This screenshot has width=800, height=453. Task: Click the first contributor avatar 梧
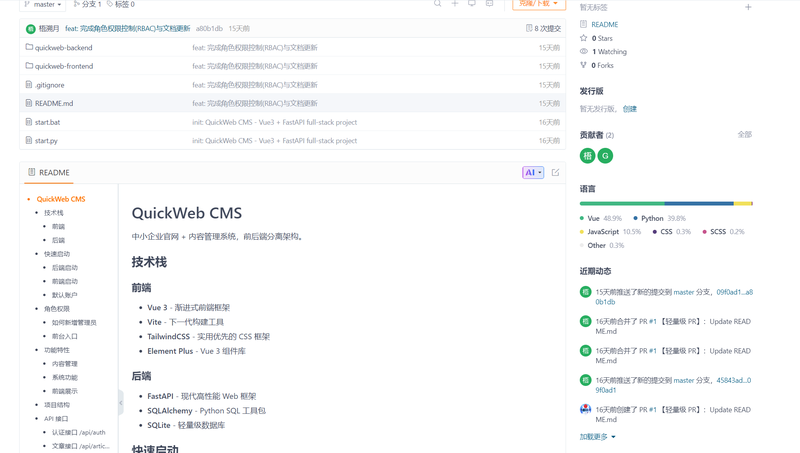click(587, 156)
